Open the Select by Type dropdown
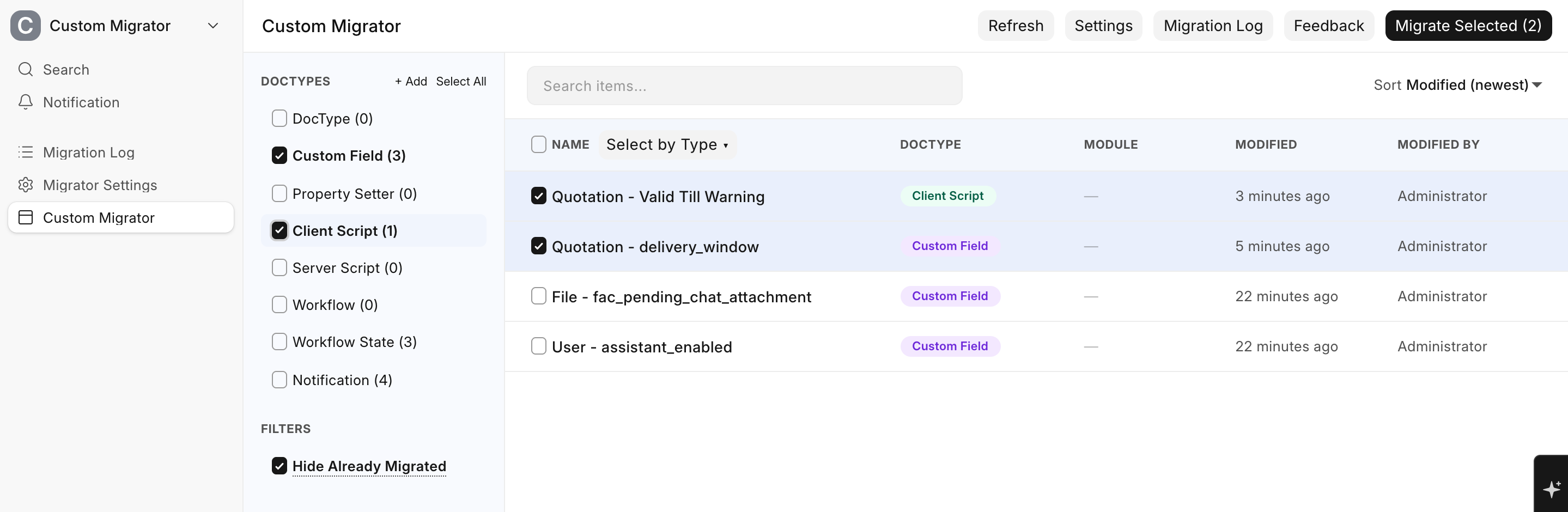Screen dimensions: 1568x512 click(x=667, y=145)
